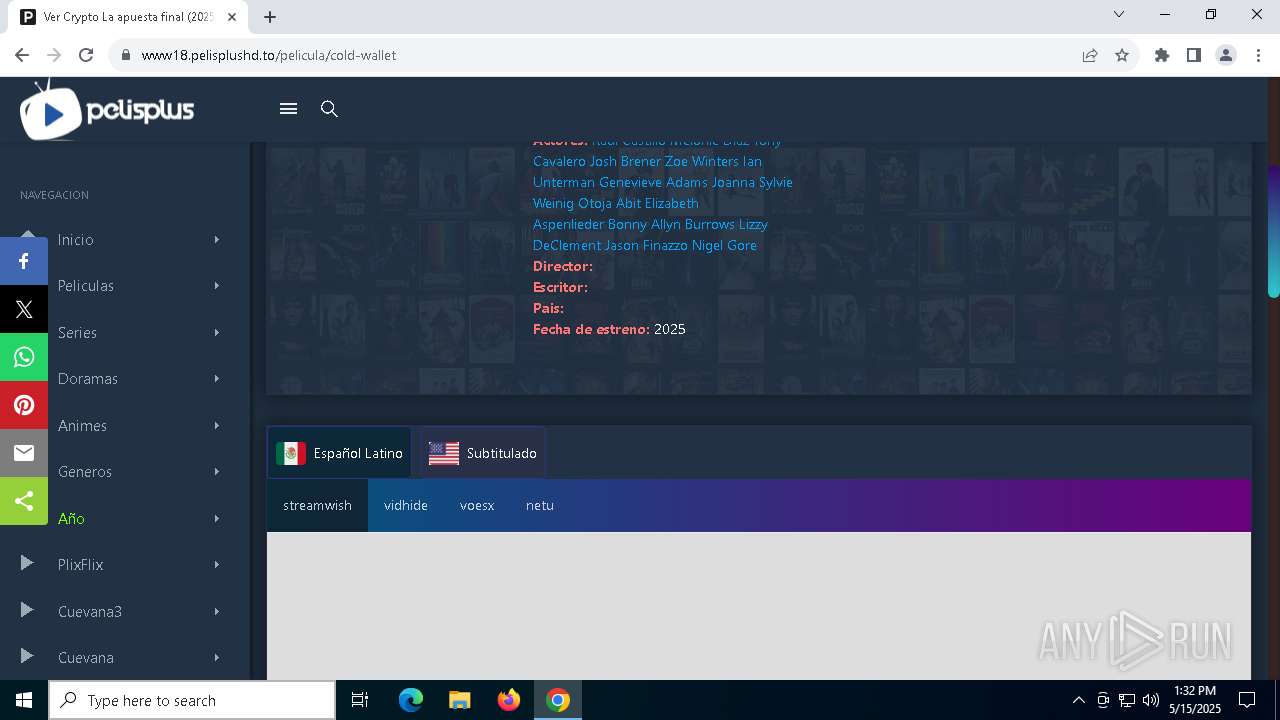This screenshot has width=1280, height=720.
Task: Open the Peliculas navigation item
Action: 86,286
